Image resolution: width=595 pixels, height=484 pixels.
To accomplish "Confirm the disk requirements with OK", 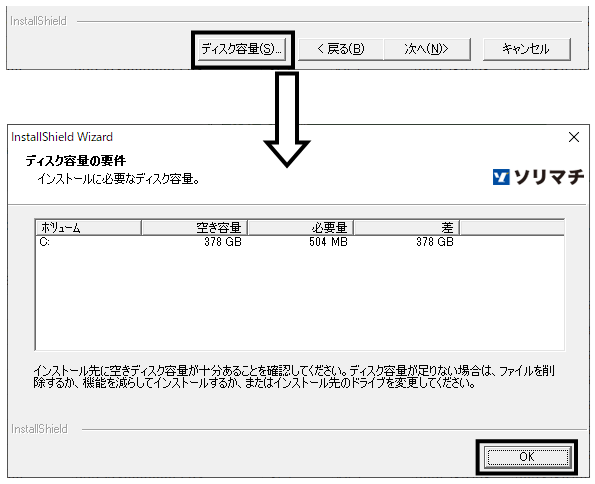I will (x=527, y=457).
